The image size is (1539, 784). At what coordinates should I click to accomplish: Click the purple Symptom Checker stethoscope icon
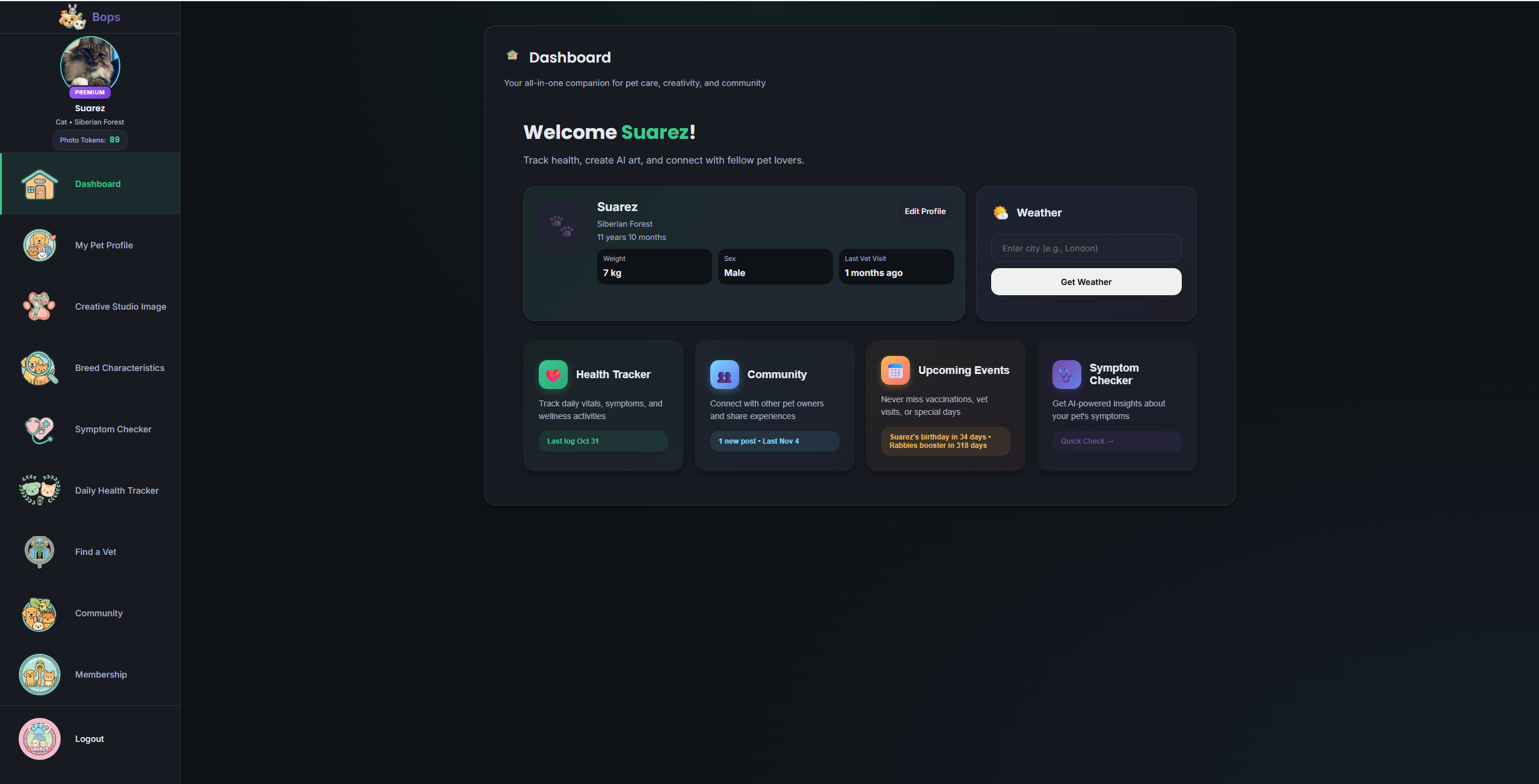pos(1066,375)
